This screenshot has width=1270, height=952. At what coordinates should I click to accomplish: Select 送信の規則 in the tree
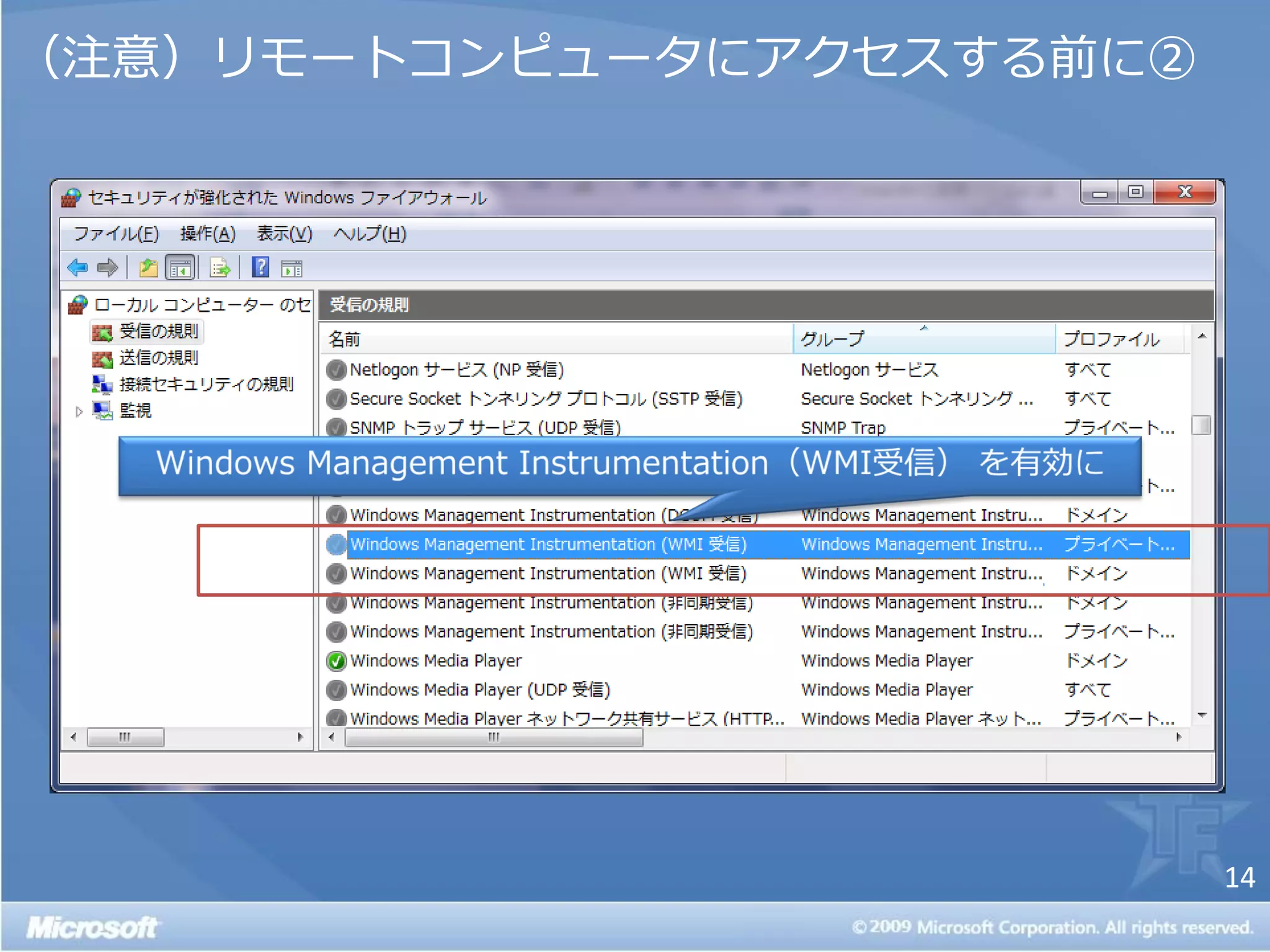click(x=159, y=358)
